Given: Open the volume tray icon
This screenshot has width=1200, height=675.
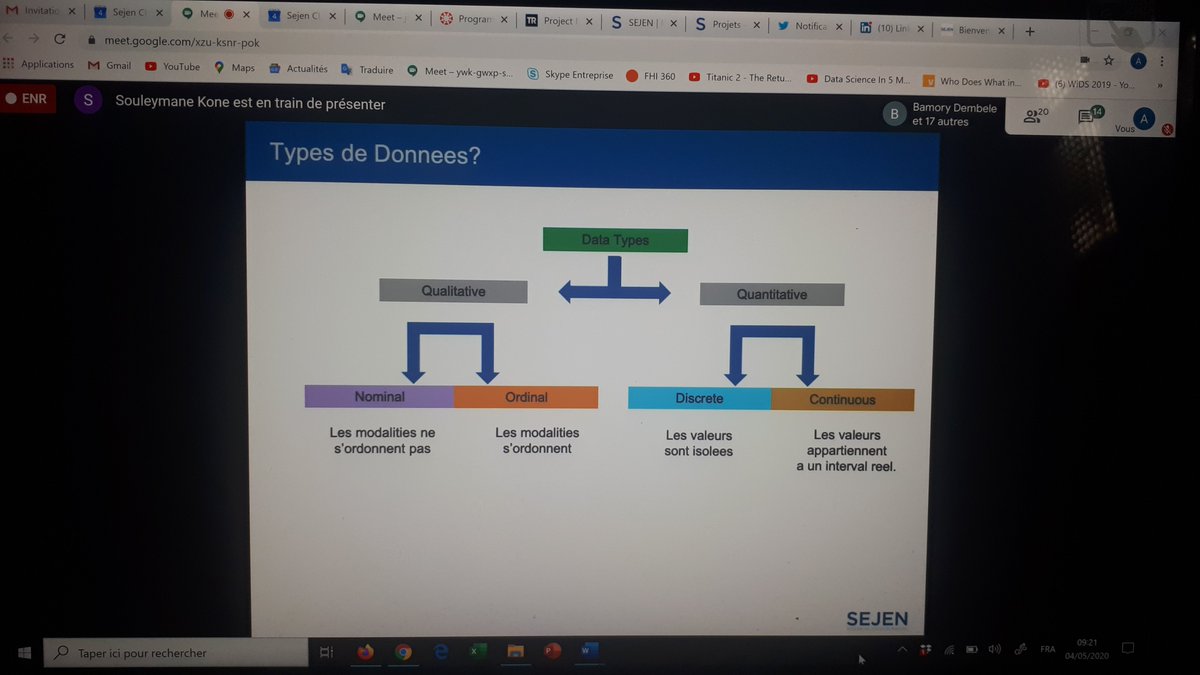Looking at the screenshot, I should coord(994,649).
